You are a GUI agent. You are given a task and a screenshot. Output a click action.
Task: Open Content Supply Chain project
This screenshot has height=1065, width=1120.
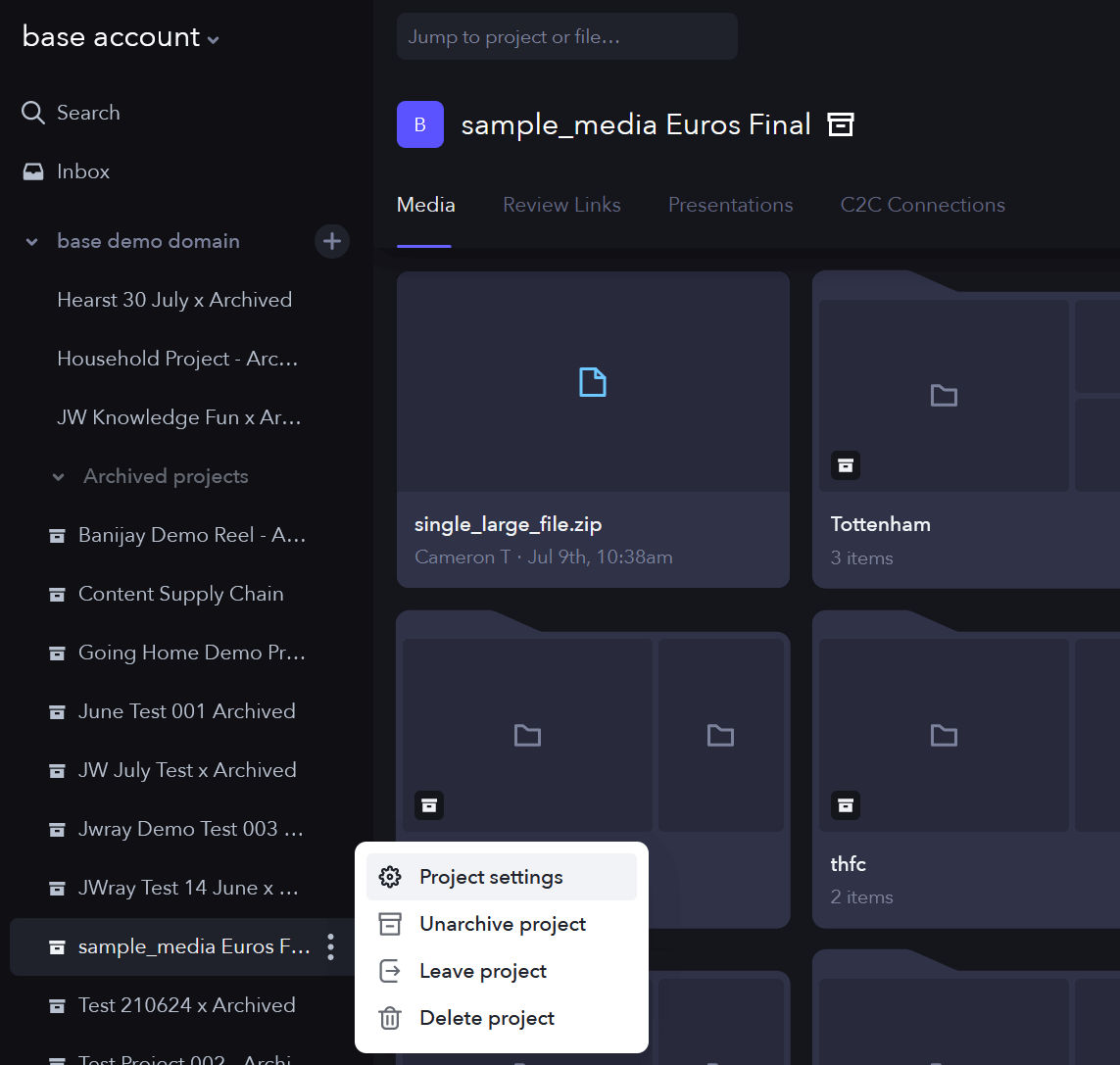coord(180,594)
